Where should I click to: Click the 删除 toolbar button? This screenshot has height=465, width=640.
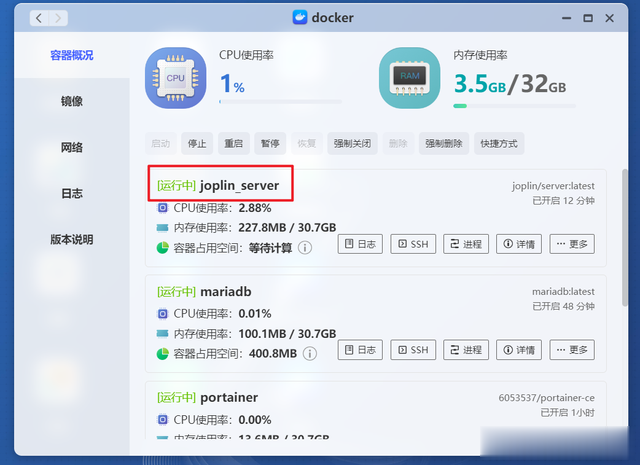[398, 143]
